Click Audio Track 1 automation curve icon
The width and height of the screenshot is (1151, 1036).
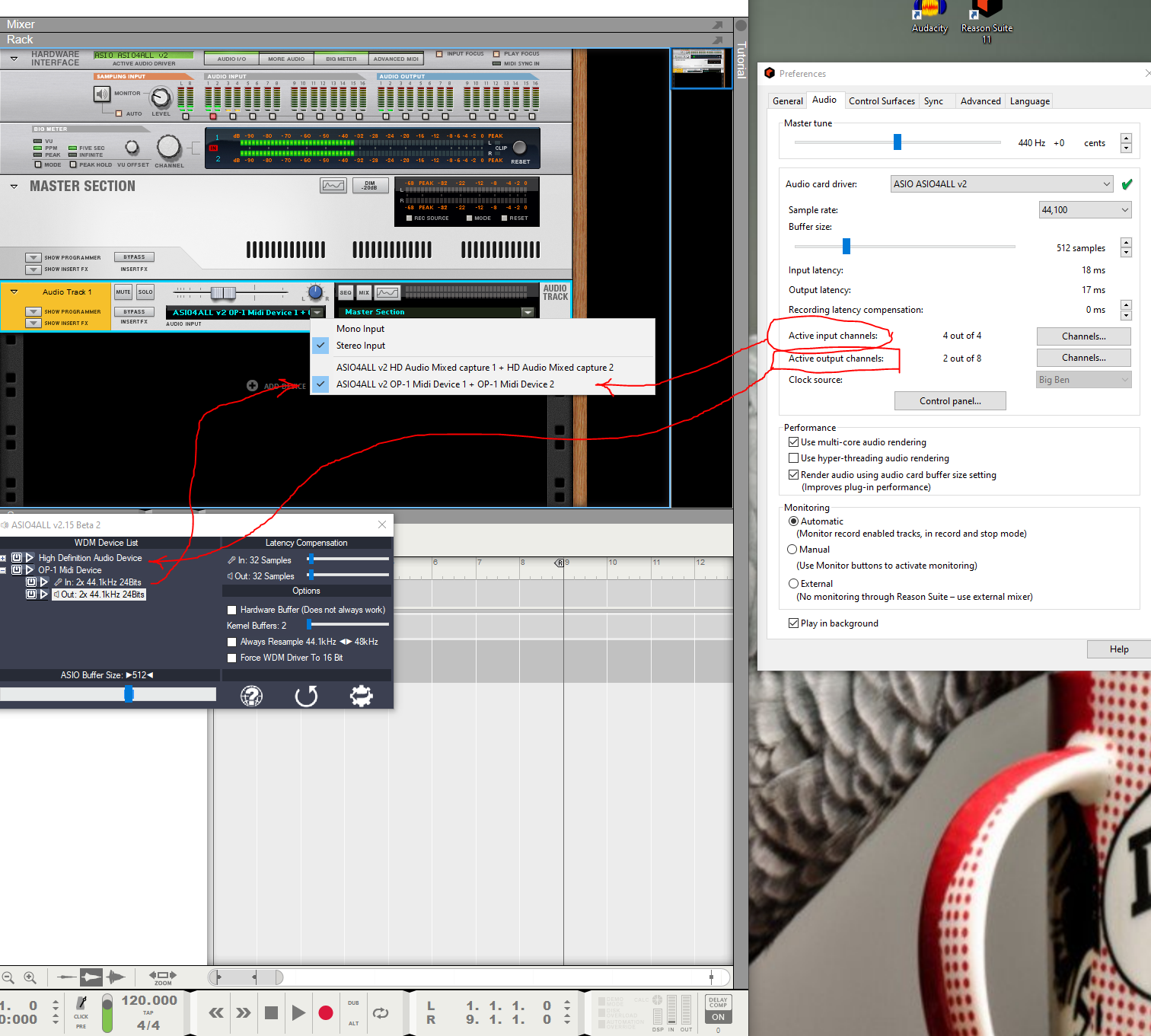click(387, 292)
